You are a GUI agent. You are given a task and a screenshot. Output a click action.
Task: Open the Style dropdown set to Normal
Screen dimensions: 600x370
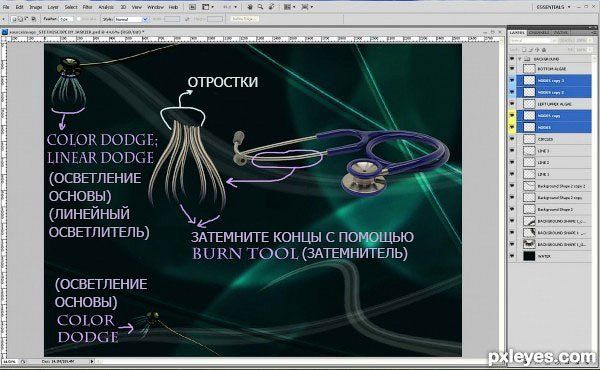131,19
